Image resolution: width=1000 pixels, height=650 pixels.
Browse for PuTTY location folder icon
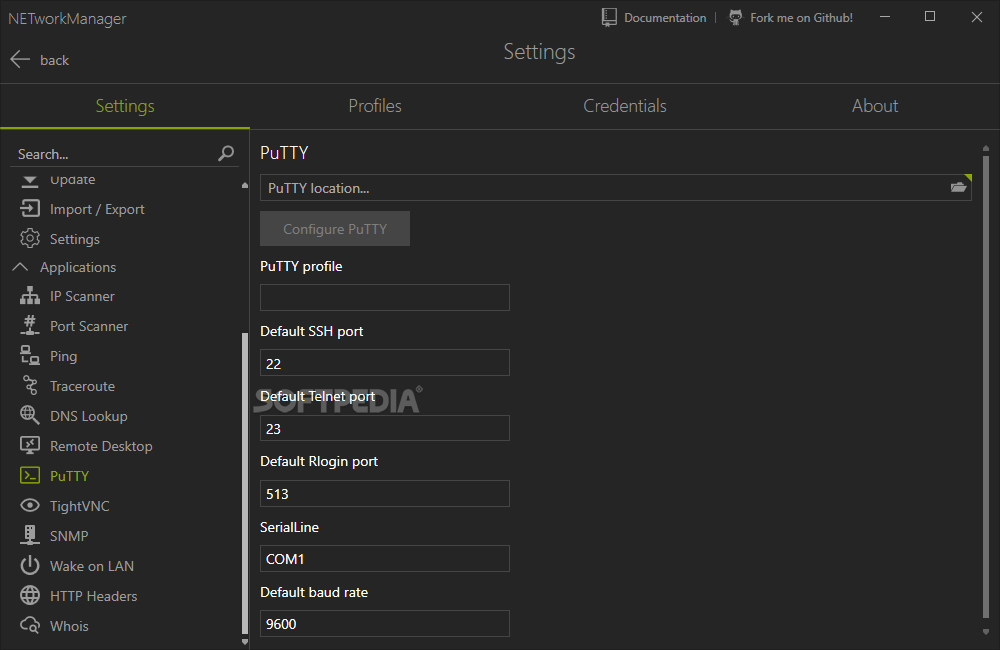958,188
